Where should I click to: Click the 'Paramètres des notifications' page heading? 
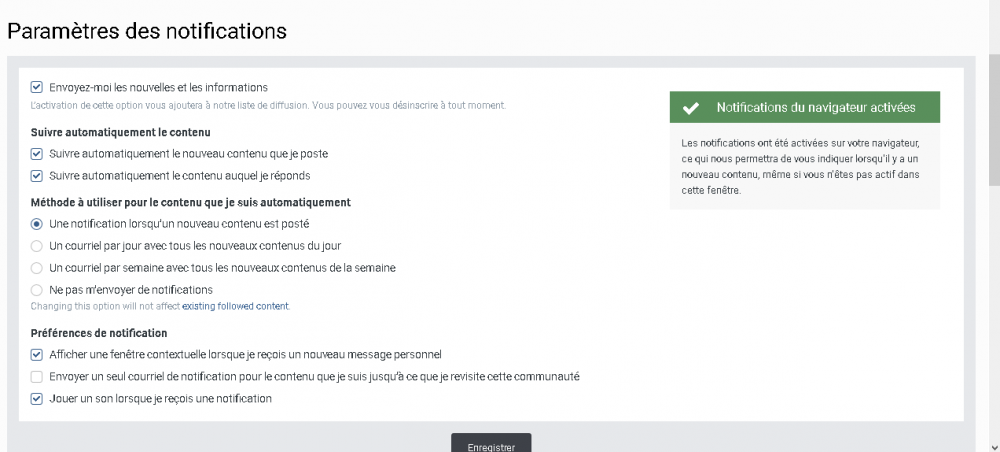[x=147, y=31]
